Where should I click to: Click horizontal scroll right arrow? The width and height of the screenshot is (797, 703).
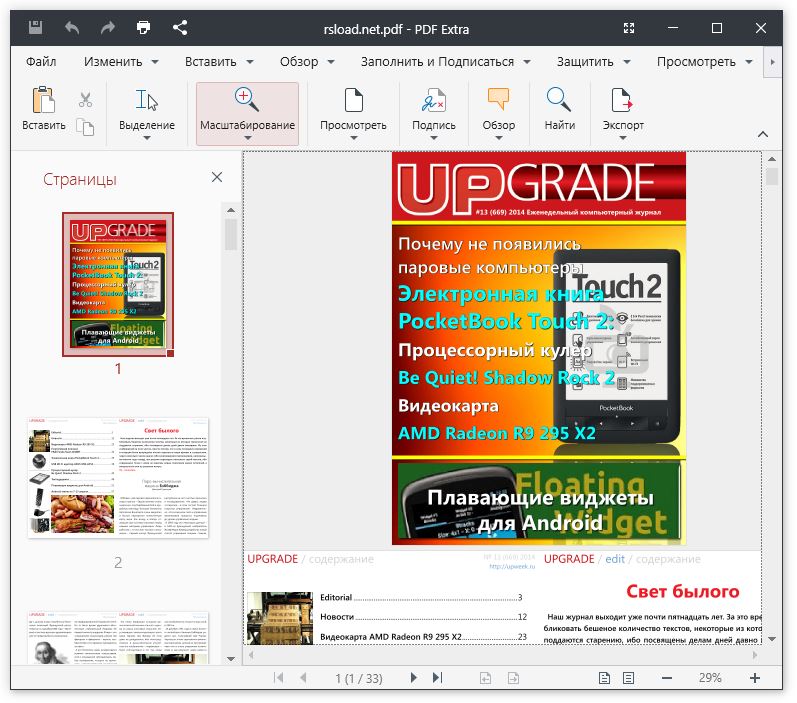pyautogui.click(x=755, y=655)
